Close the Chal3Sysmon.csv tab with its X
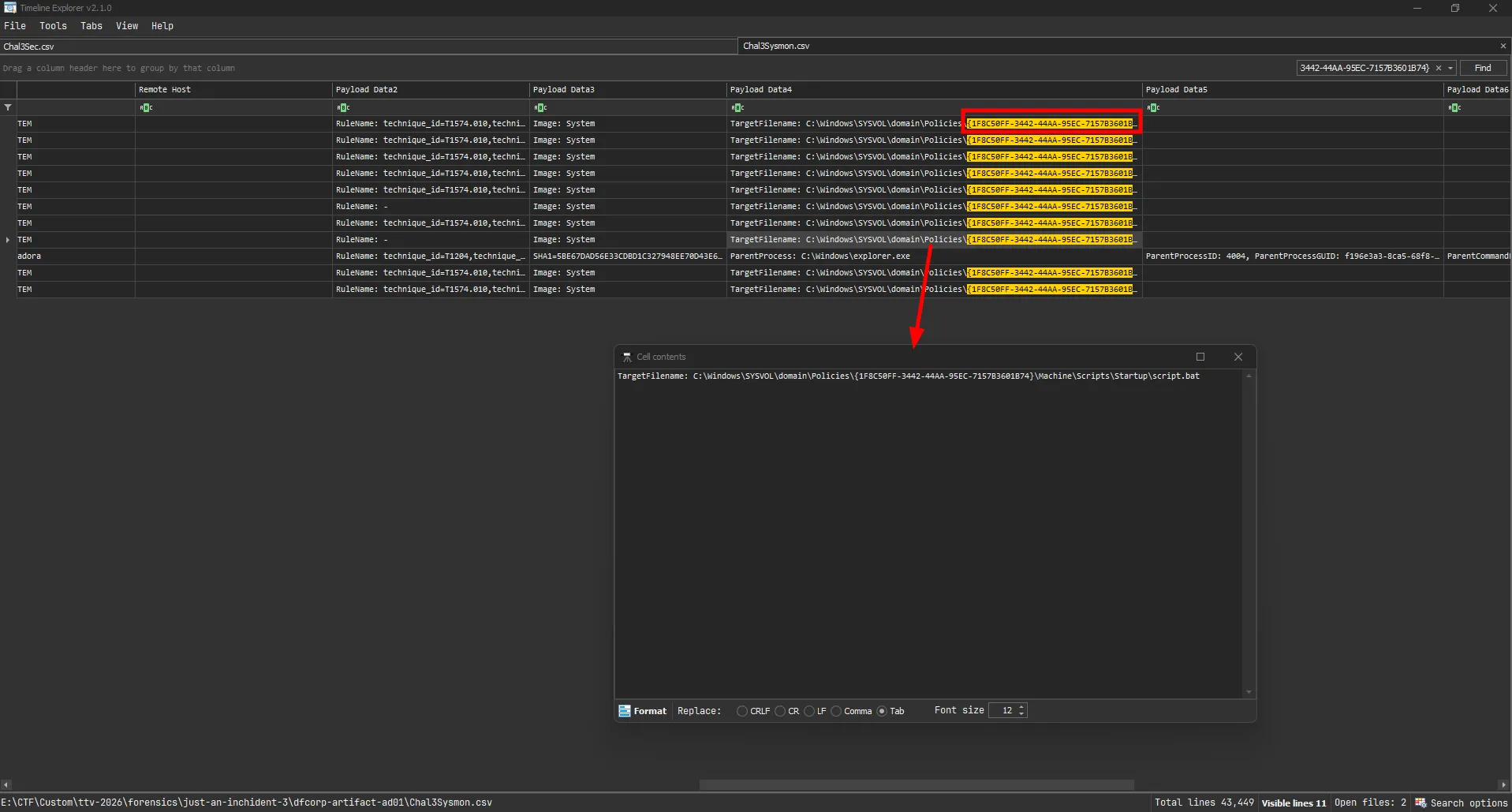1512x812 pixels. [1503, 46]
